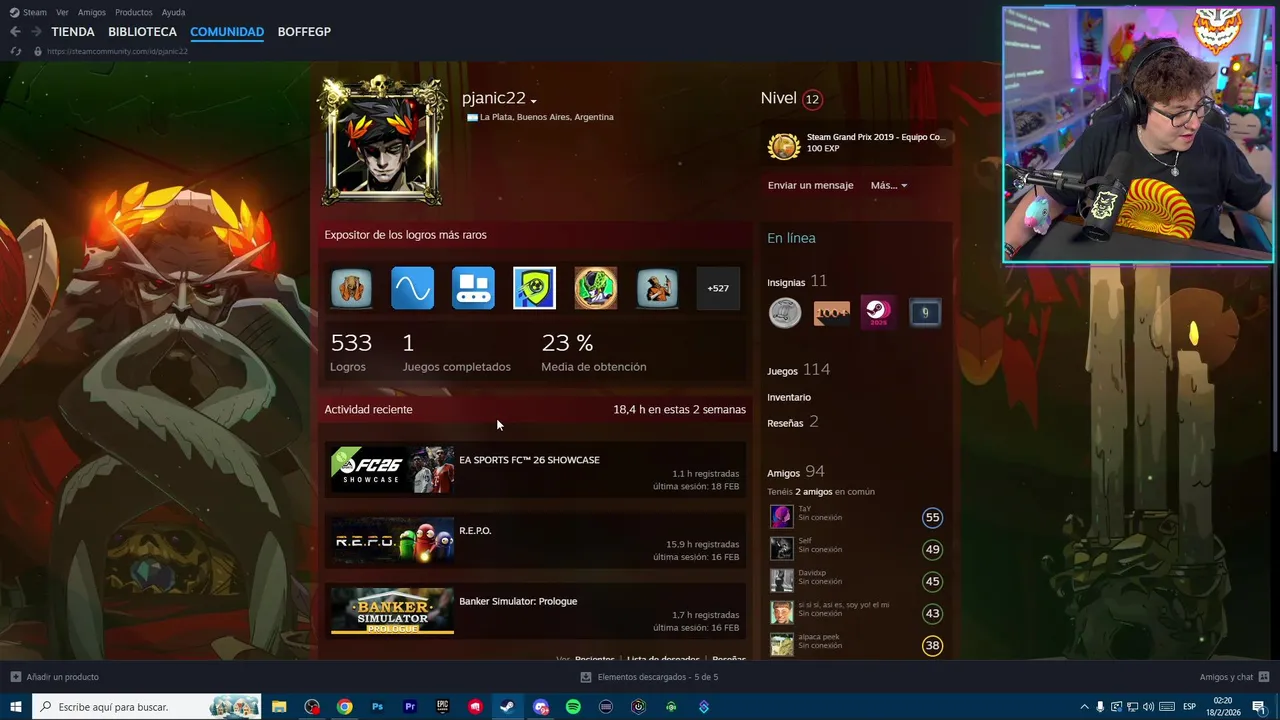
Task: Click the EA SPORTS FC™ 26 SHOWCASE title
Action: 529,460
